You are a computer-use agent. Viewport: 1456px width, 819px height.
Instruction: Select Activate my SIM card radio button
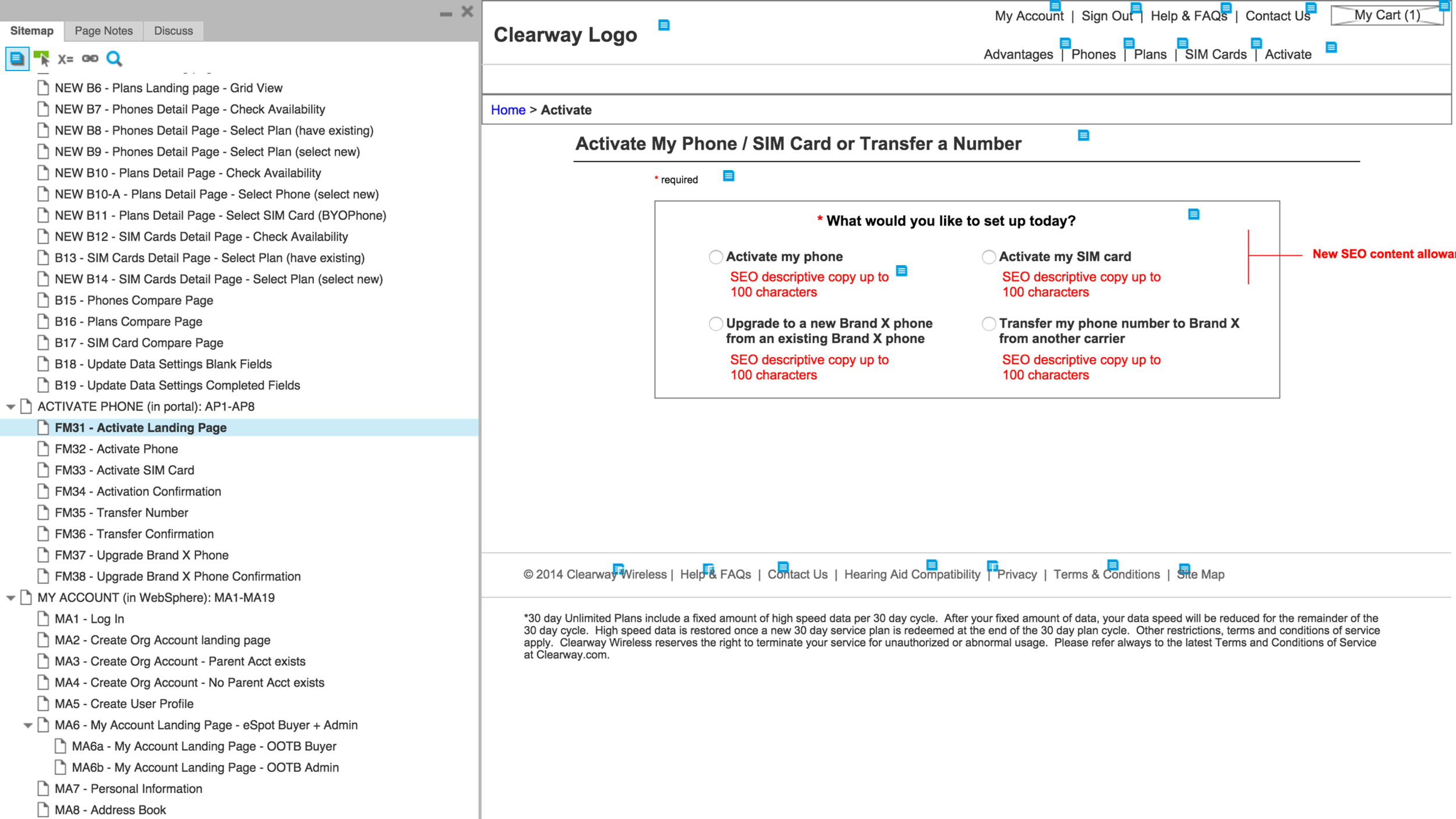pyautogui.click(x=988, y=257)
